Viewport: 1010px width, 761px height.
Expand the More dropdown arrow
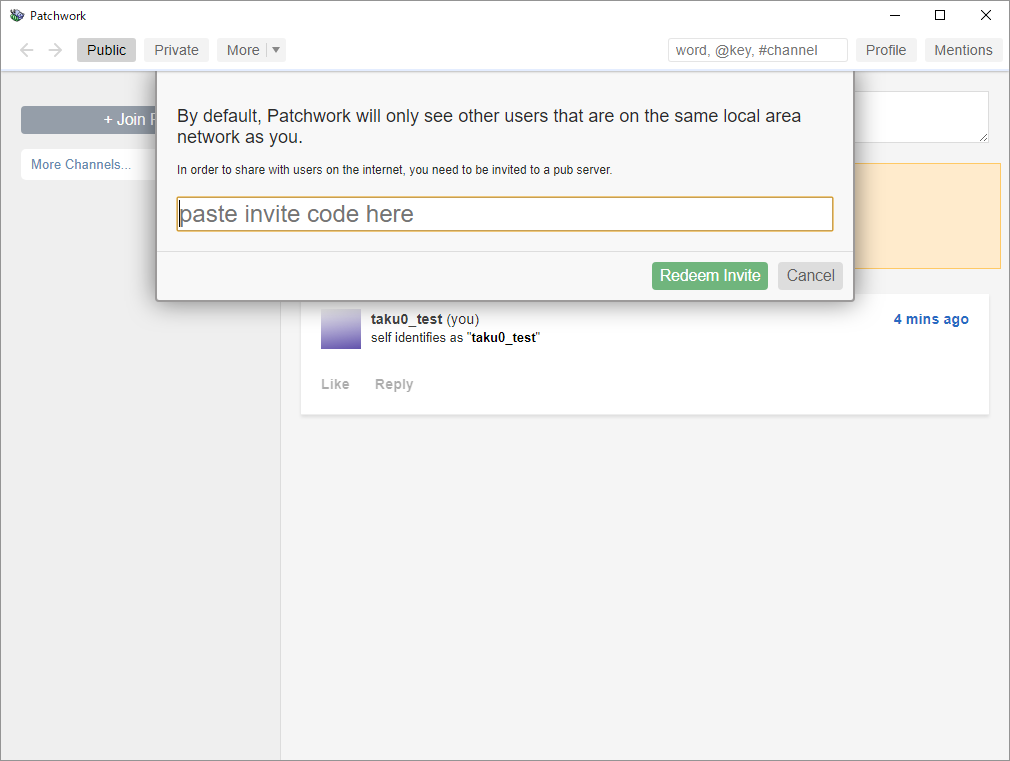point(276,50)
